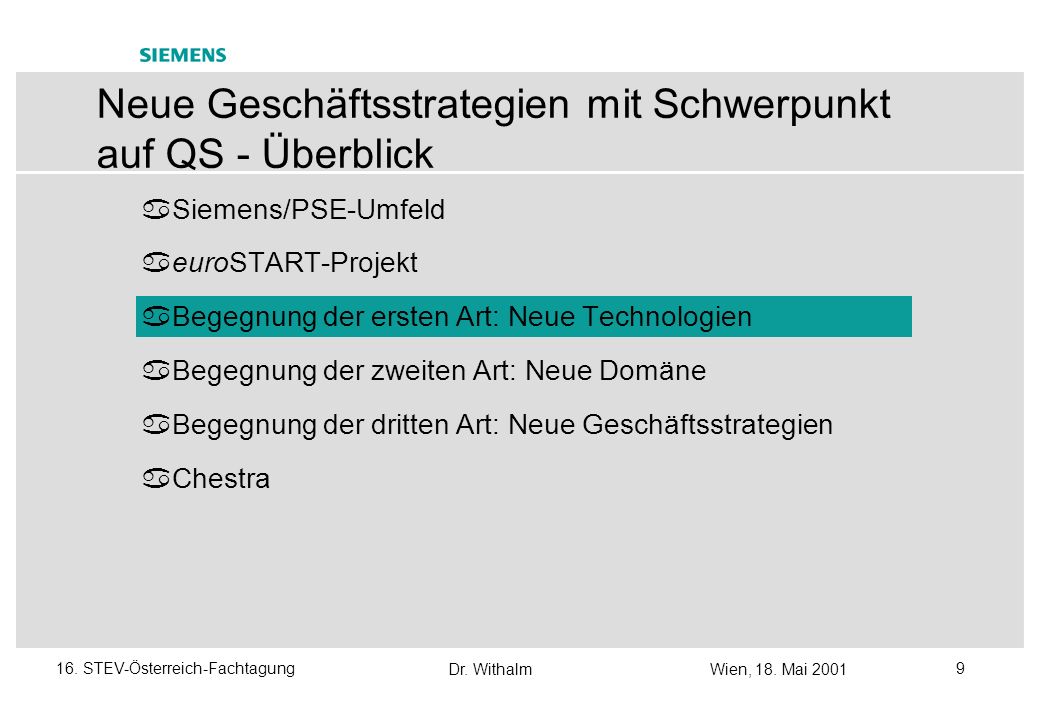Click footer date 'Wien, 18. Mai 2001'
1040x720 pixels.
coord(778,670)
